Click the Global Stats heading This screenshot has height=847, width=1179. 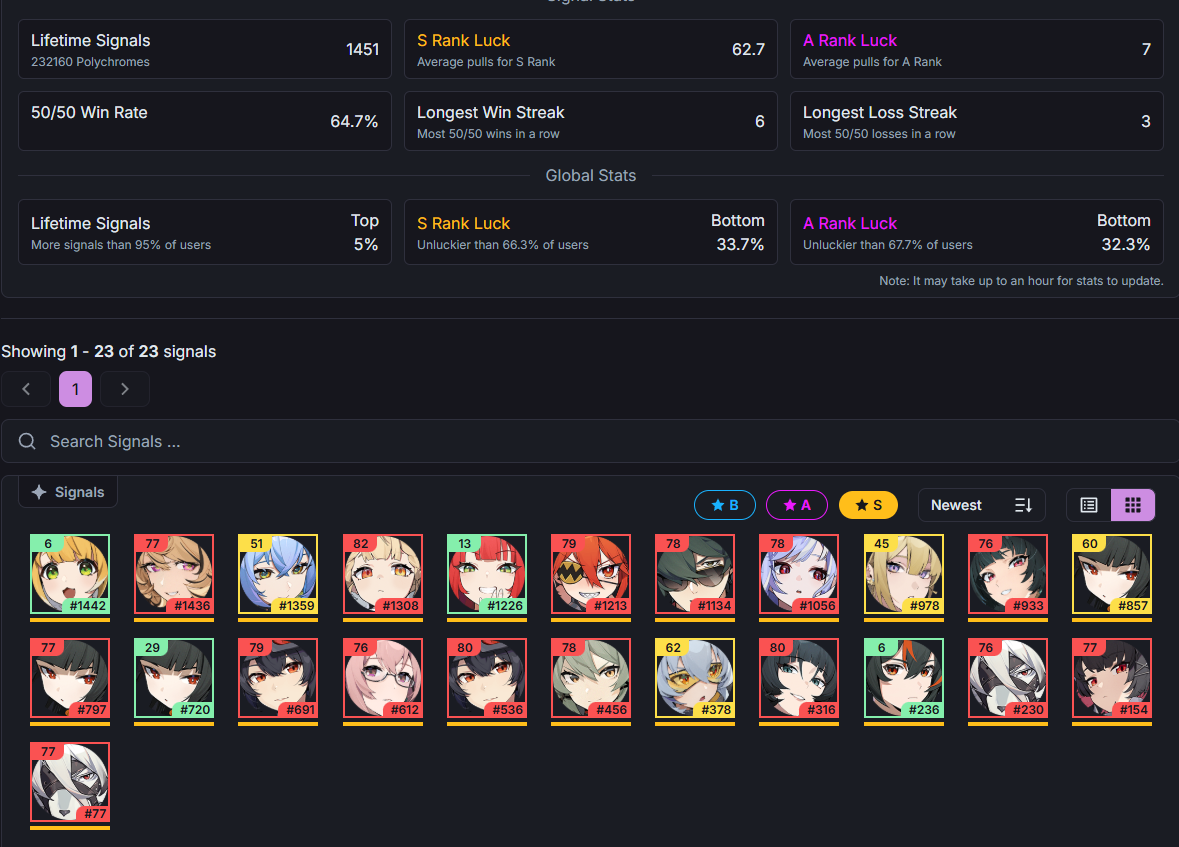[590, 175]
